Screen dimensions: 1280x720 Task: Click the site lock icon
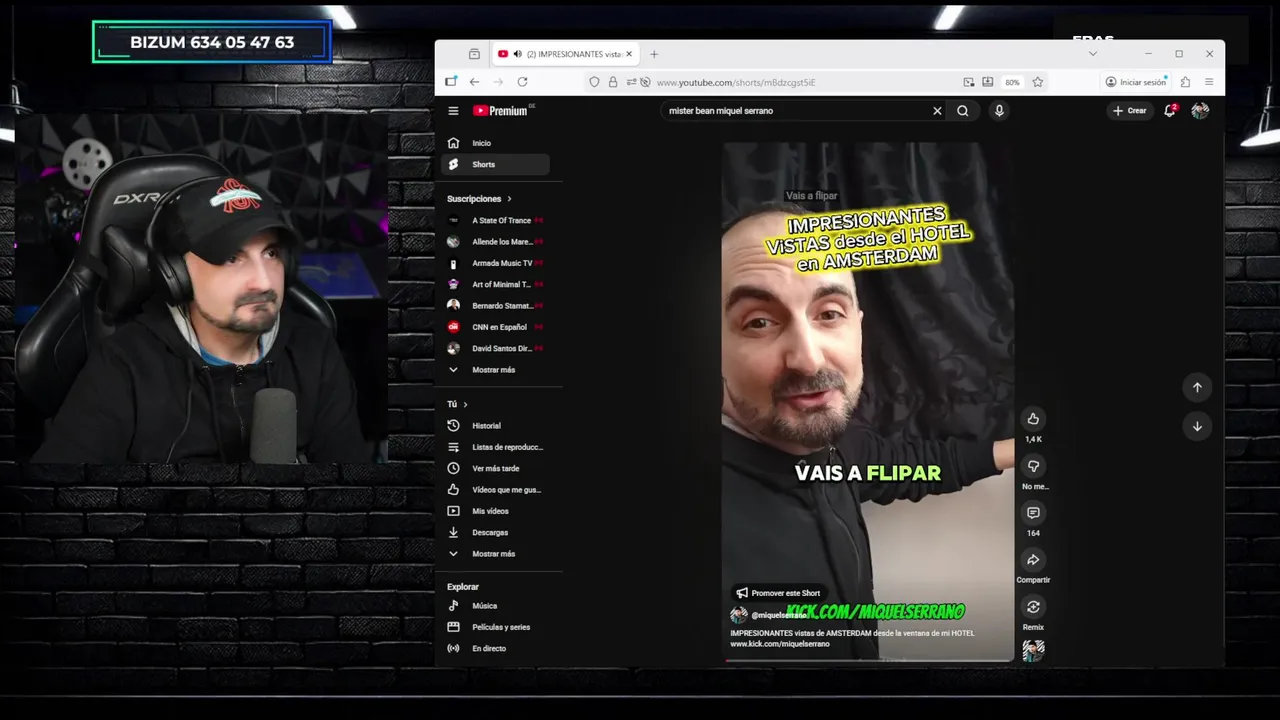(x=613, y=82)
